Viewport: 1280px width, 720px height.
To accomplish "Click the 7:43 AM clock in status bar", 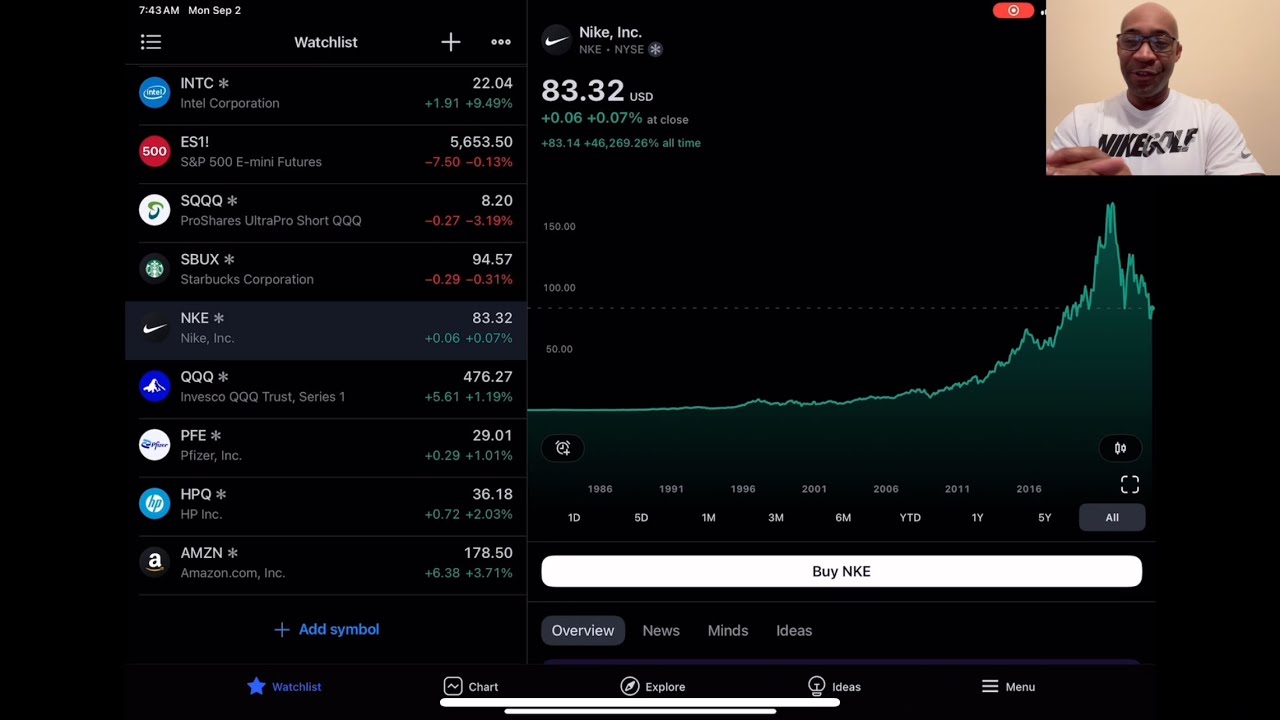I will tap(160, 10).
